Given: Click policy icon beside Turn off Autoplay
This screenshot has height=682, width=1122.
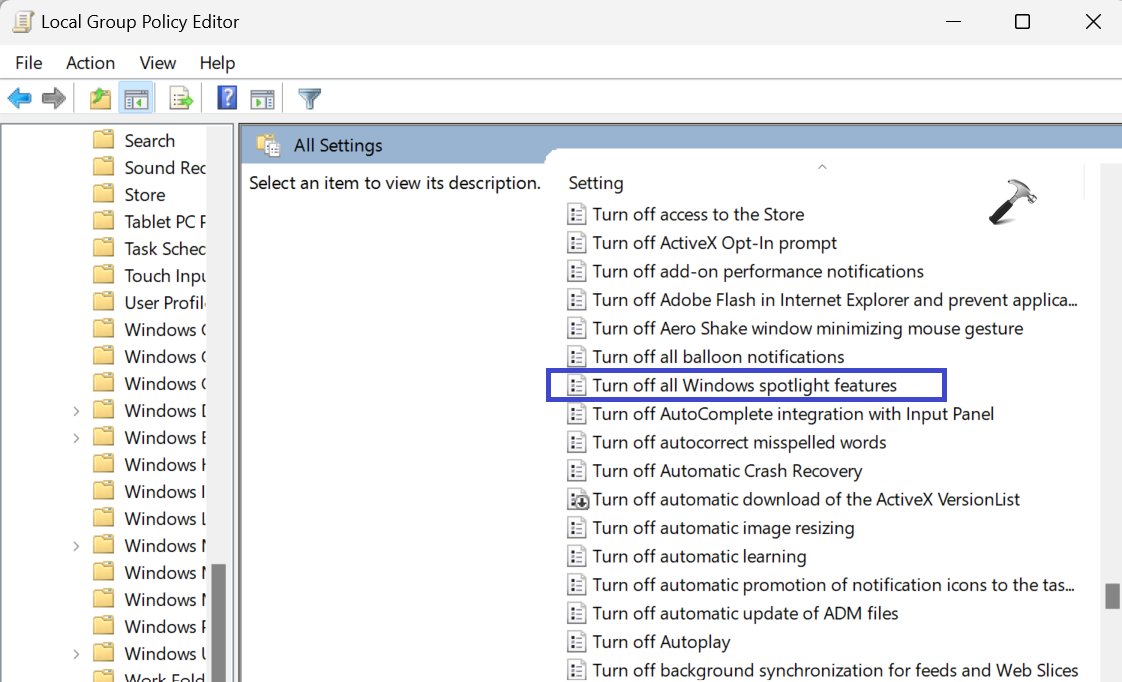Looking at the screenshot, I should [x=577, y=642].
